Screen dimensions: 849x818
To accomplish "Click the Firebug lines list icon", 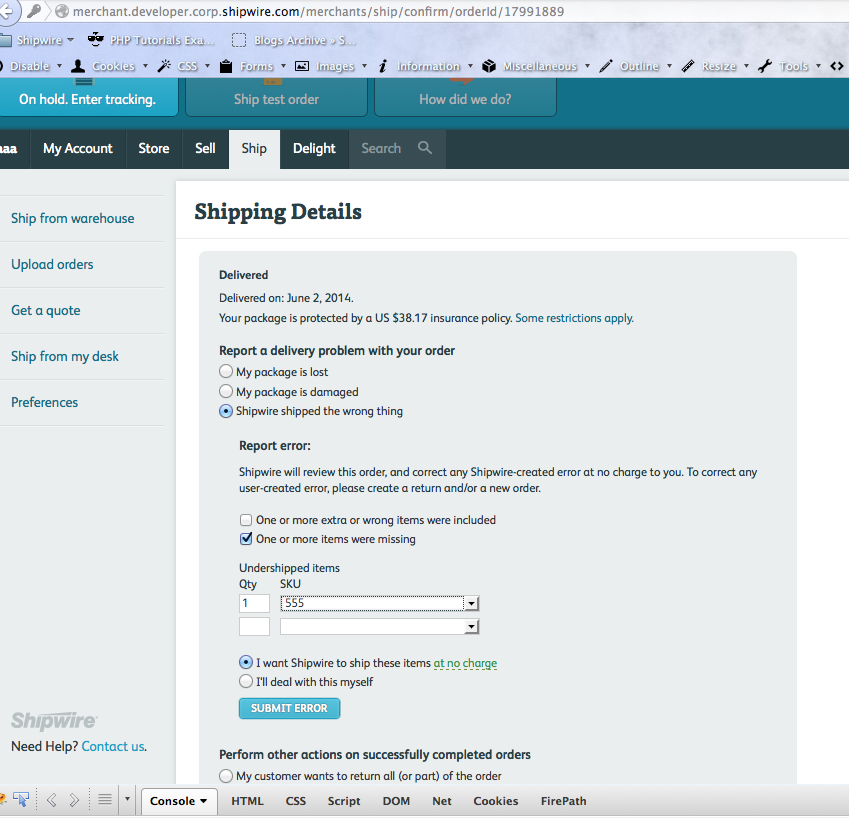I will pos(105,800).
